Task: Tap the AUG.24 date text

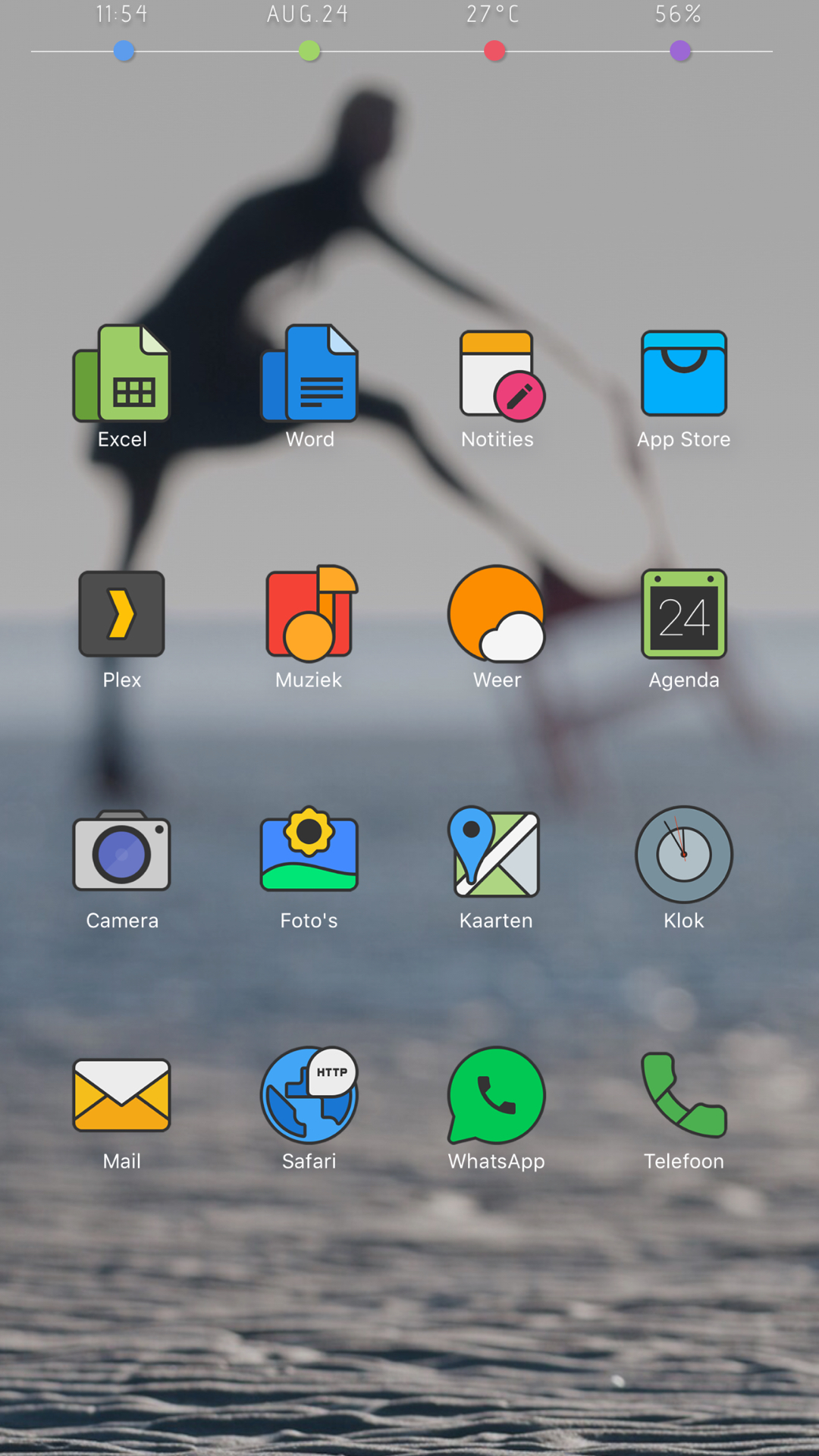Action: click(x=308, y=14)
